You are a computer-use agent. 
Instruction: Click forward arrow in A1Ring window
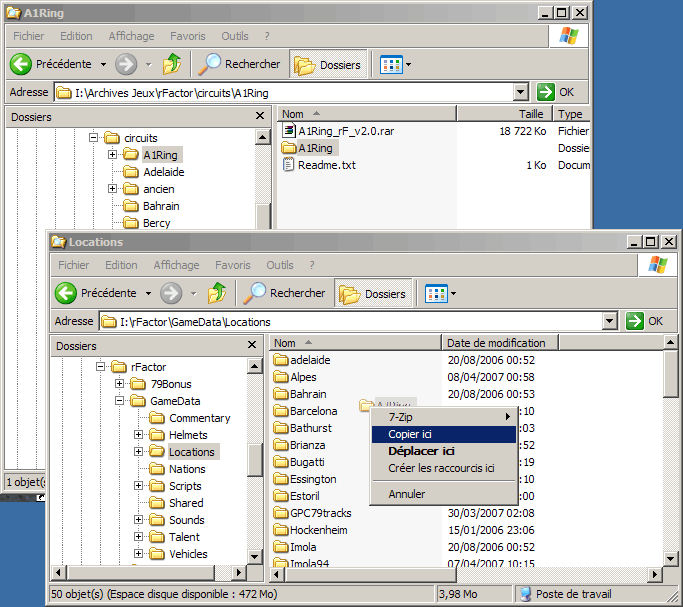pos(126,64)
